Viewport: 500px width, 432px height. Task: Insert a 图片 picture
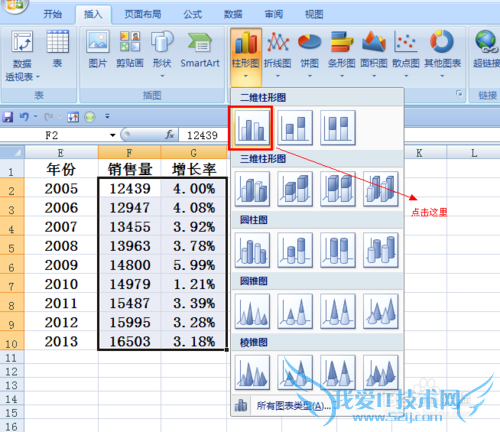point(98,50)
